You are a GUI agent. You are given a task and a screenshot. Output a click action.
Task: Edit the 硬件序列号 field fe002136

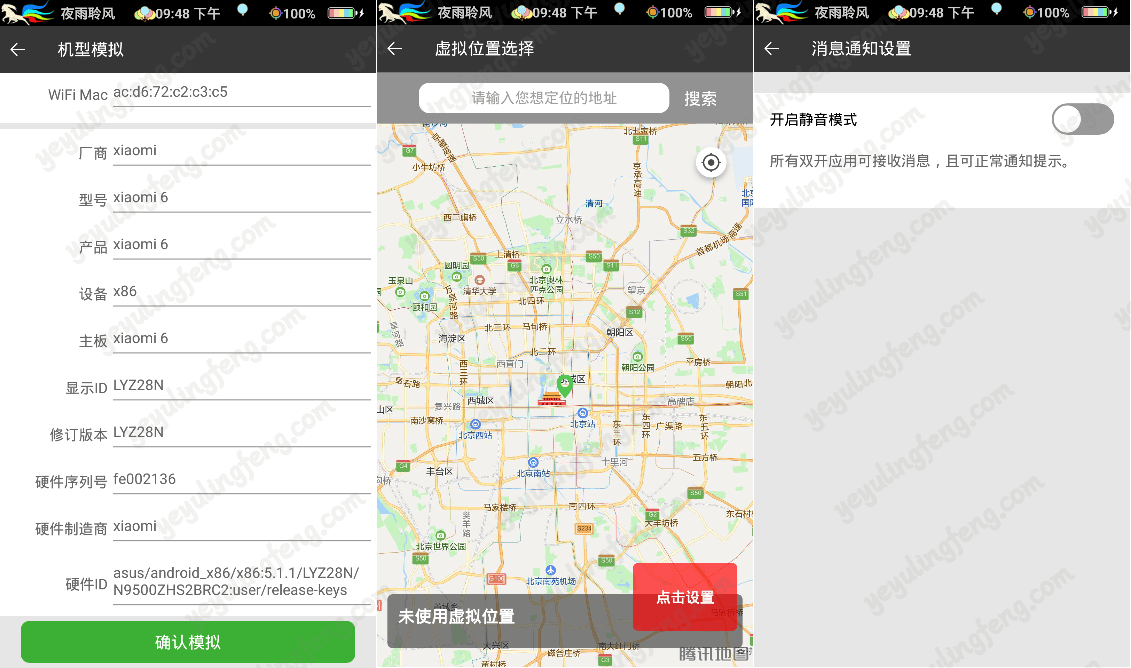pos(242,479)
